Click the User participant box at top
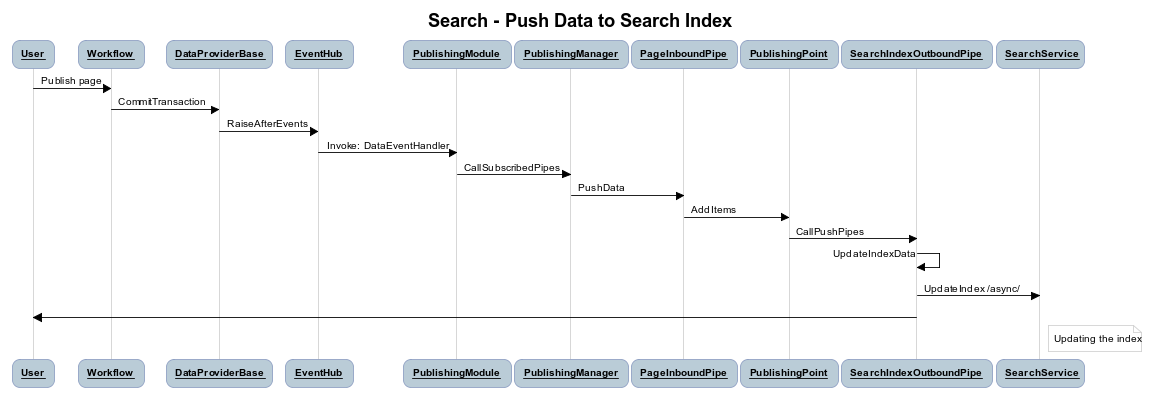The height and width of the screenshot is (407, 1158). (x=33, y=54)
